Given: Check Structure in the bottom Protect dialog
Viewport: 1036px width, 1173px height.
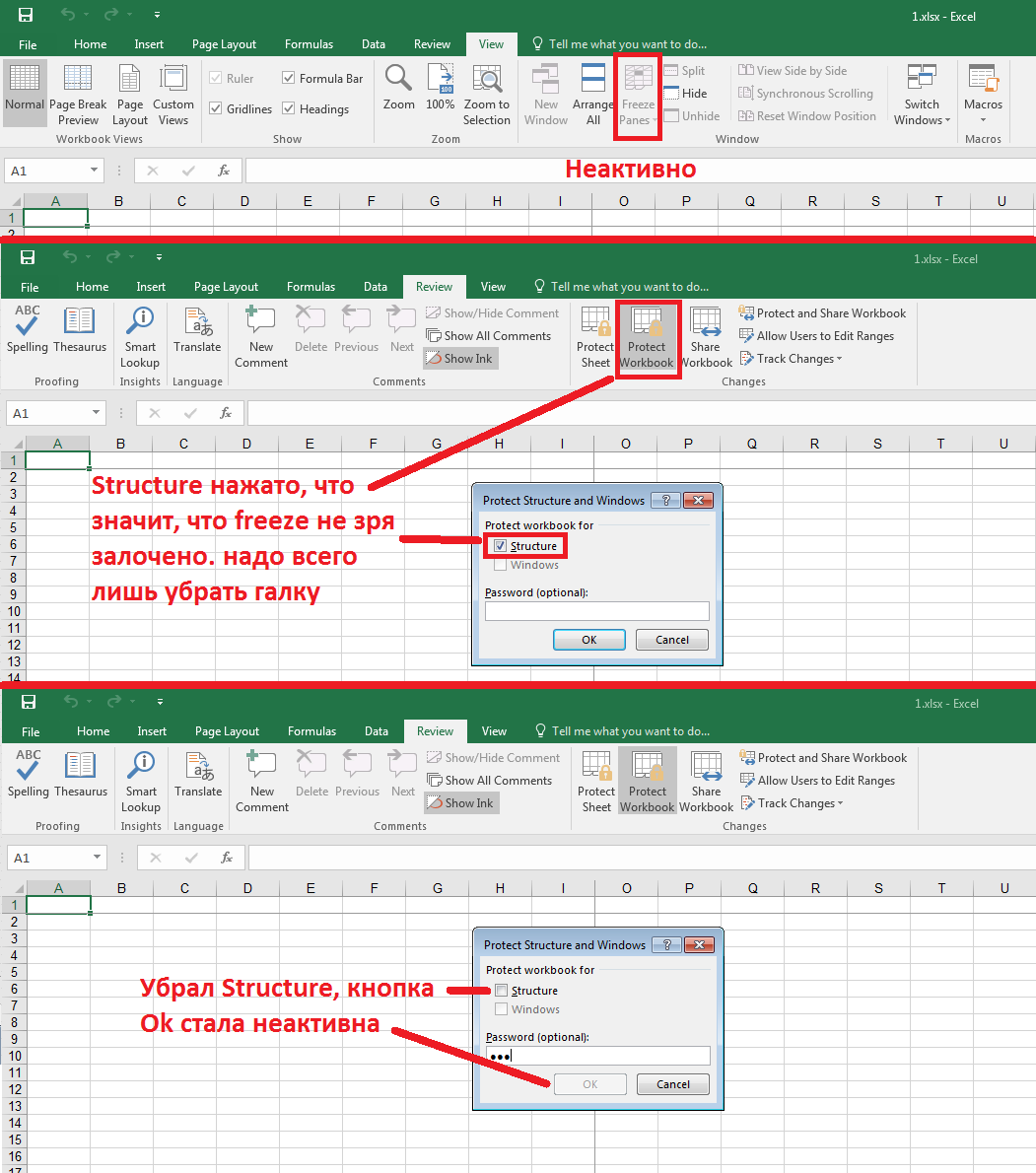Looking at the screenshot, I should [501, 991].
